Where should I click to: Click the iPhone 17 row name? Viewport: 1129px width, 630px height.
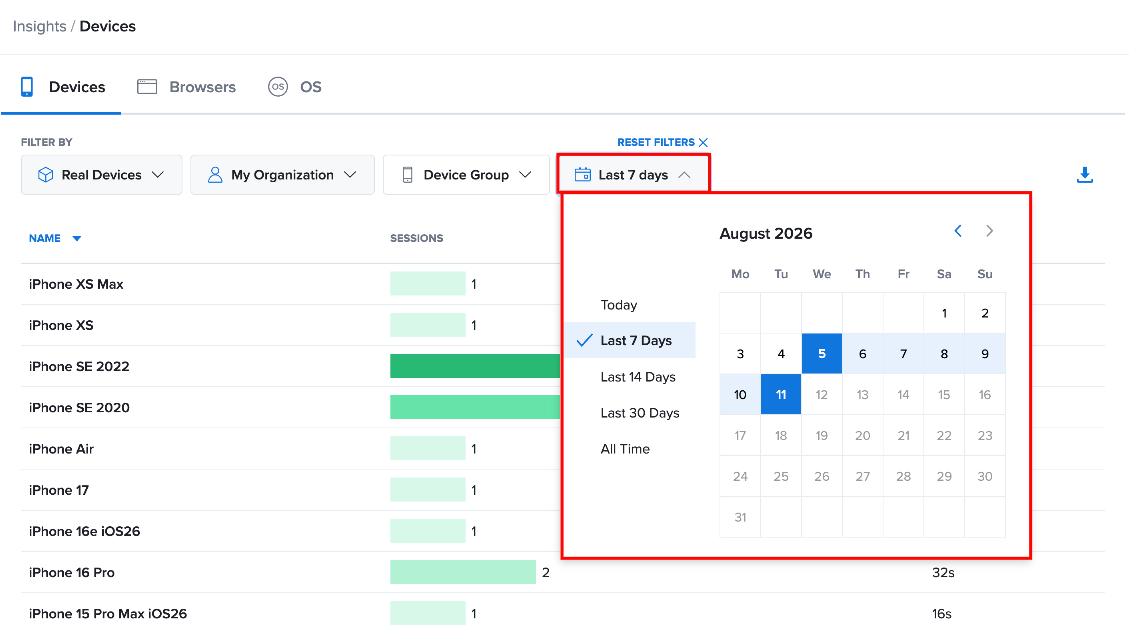59,490
